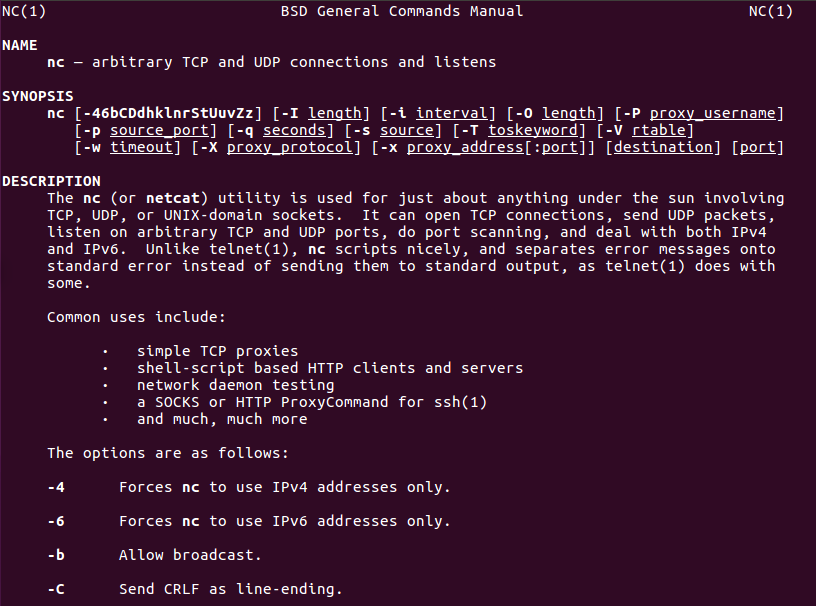Click the "simple TCP proxies" bullet item
Image resolution: width=816 pixels, height=606 pixels.
tap(218, 351)
